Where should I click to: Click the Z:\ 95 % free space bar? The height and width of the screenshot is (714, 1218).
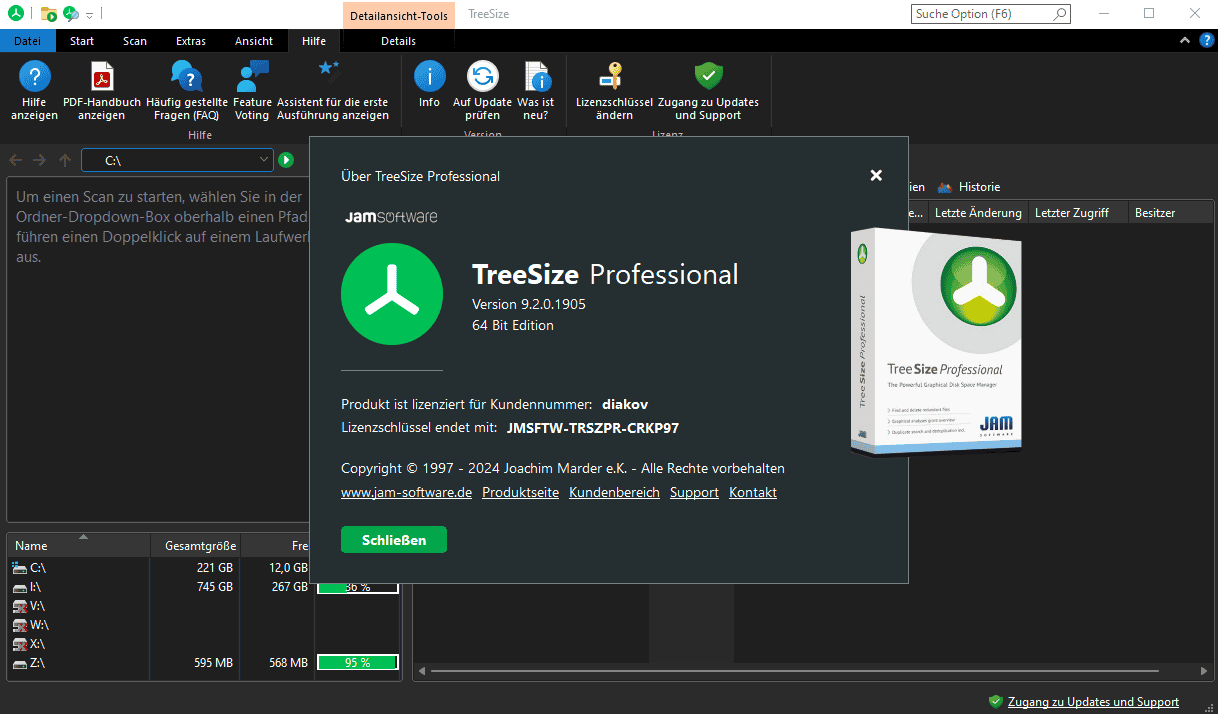click(x=358, y=663)
